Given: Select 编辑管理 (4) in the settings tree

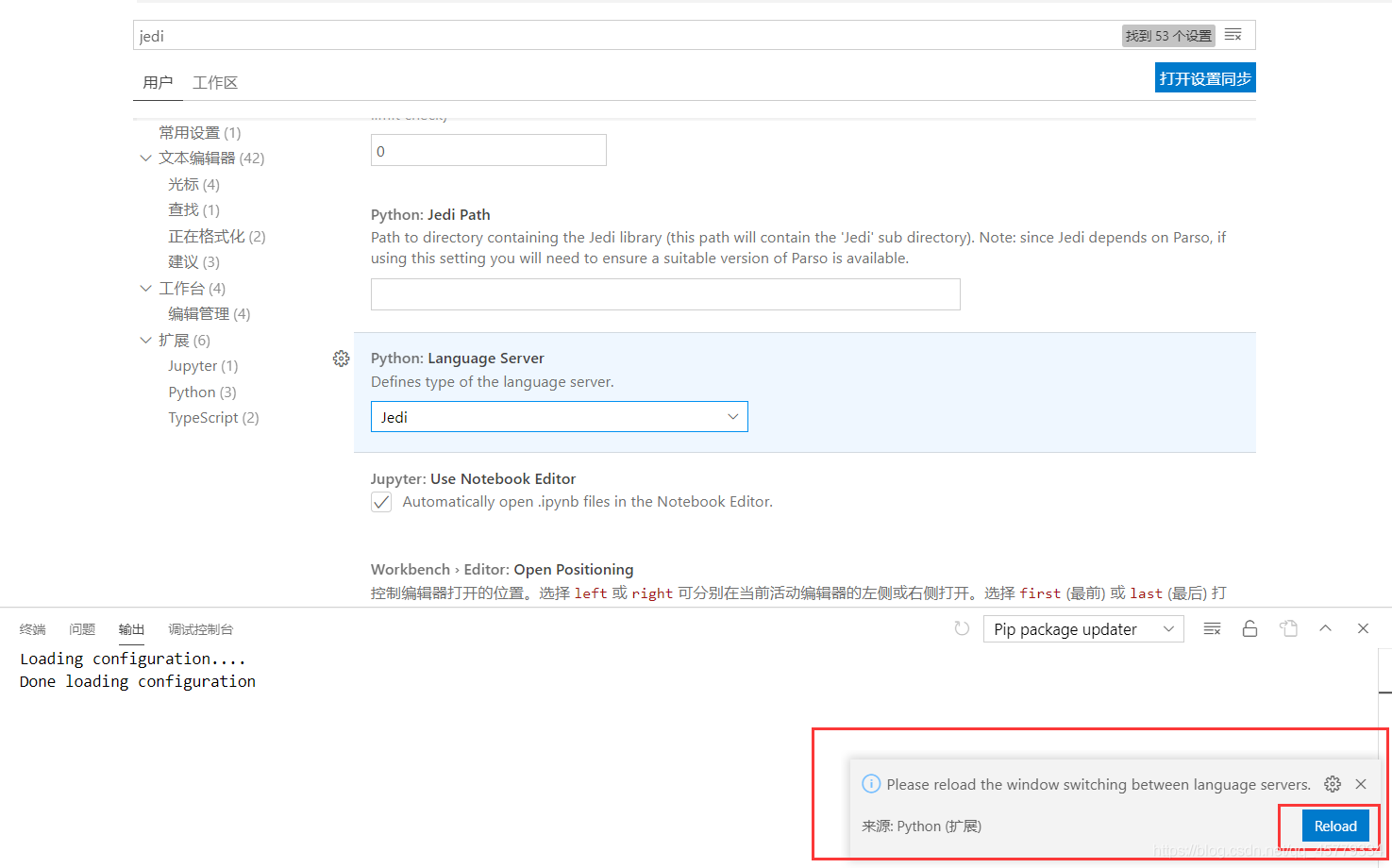Looking at the screenshot, I should pyautogui.click(x=210, y=314).
